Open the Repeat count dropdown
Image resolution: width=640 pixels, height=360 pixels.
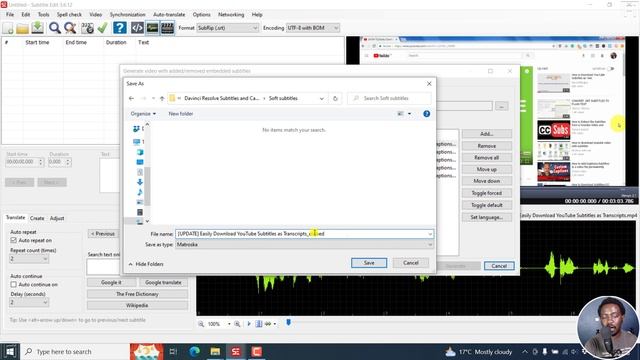tap(29, 259)
